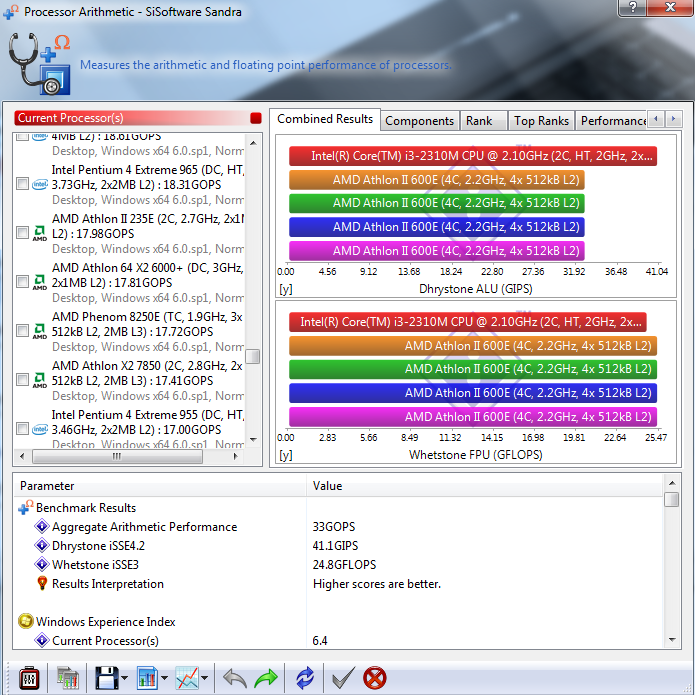Screen dimensions: 695x695
Task: Click the AMD logo beside Athlon II 235E
Action: 39,233
